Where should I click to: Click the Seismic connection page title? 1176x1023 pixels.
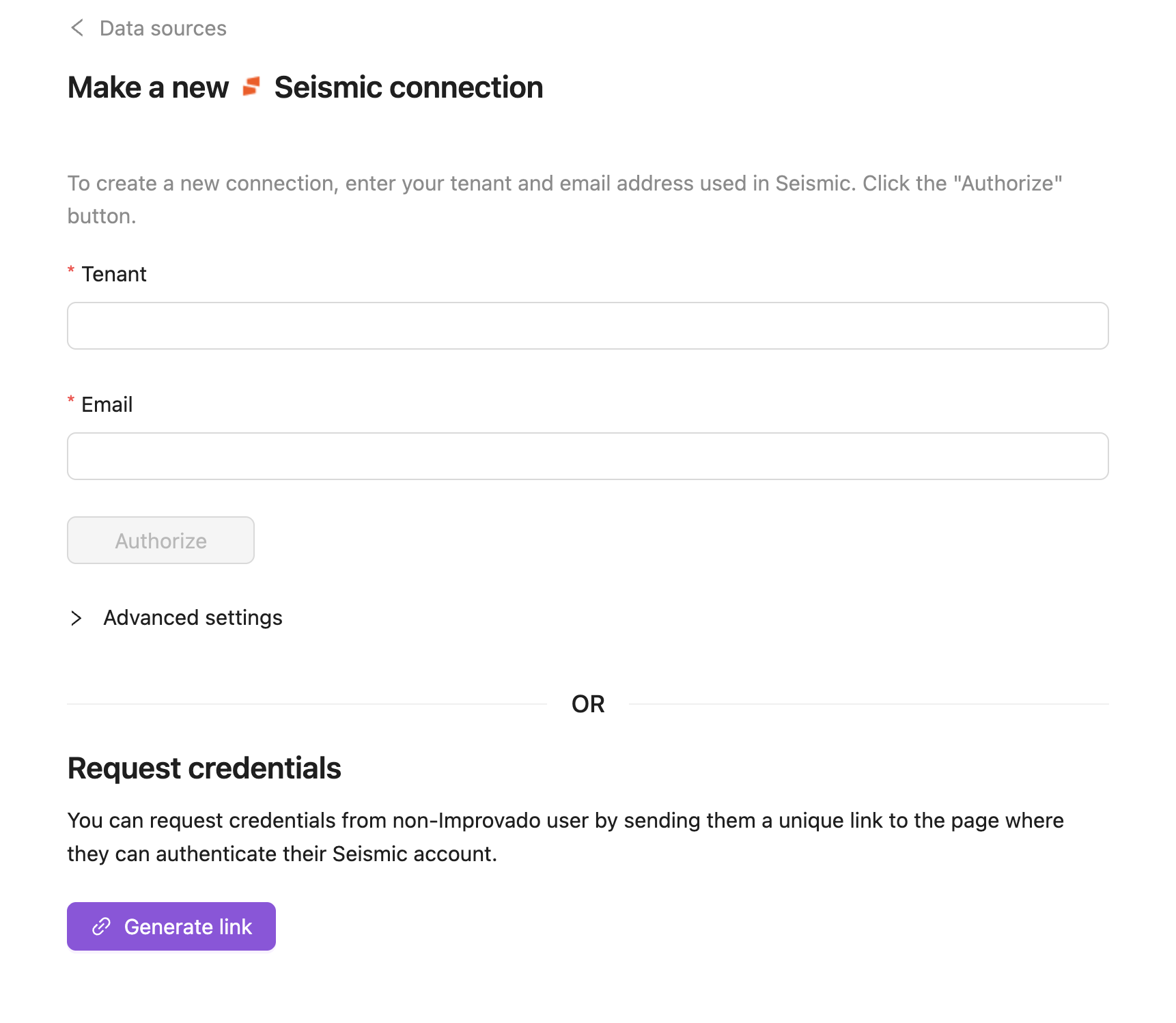(408, 87)
